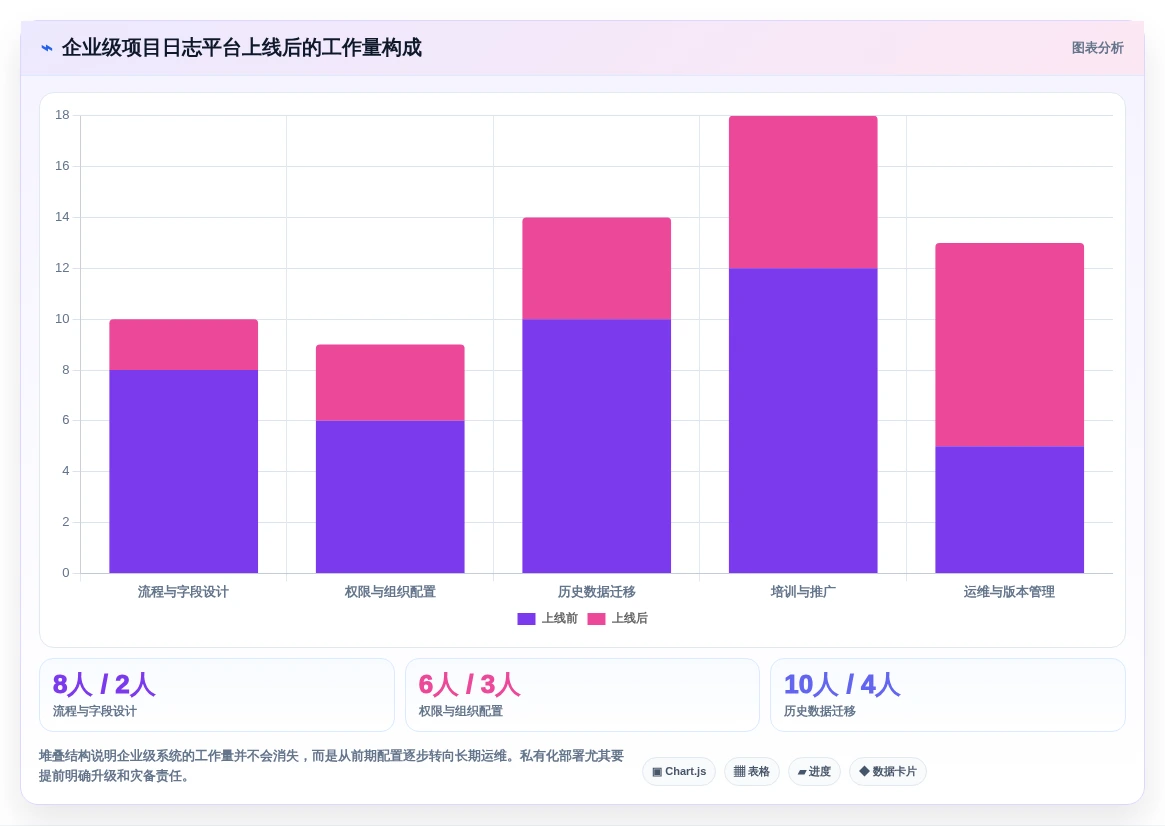Click purple bar segment for 运维与版本管理

1010,510
